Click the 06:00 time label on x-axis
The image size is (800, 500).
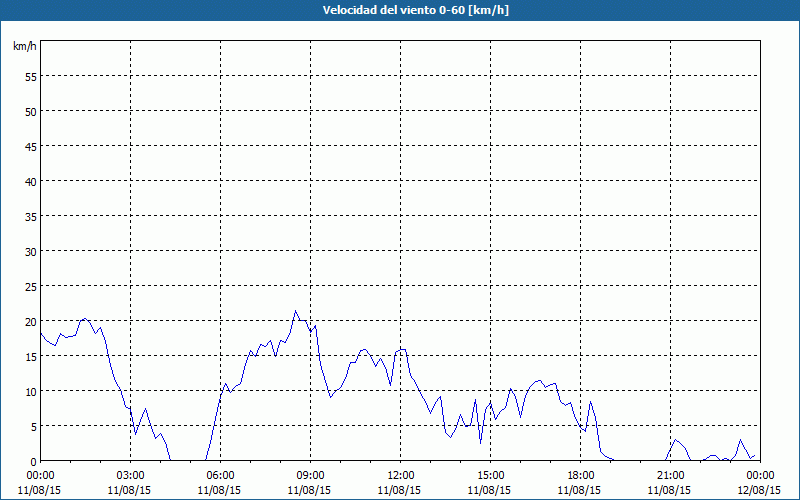(220, 476)
